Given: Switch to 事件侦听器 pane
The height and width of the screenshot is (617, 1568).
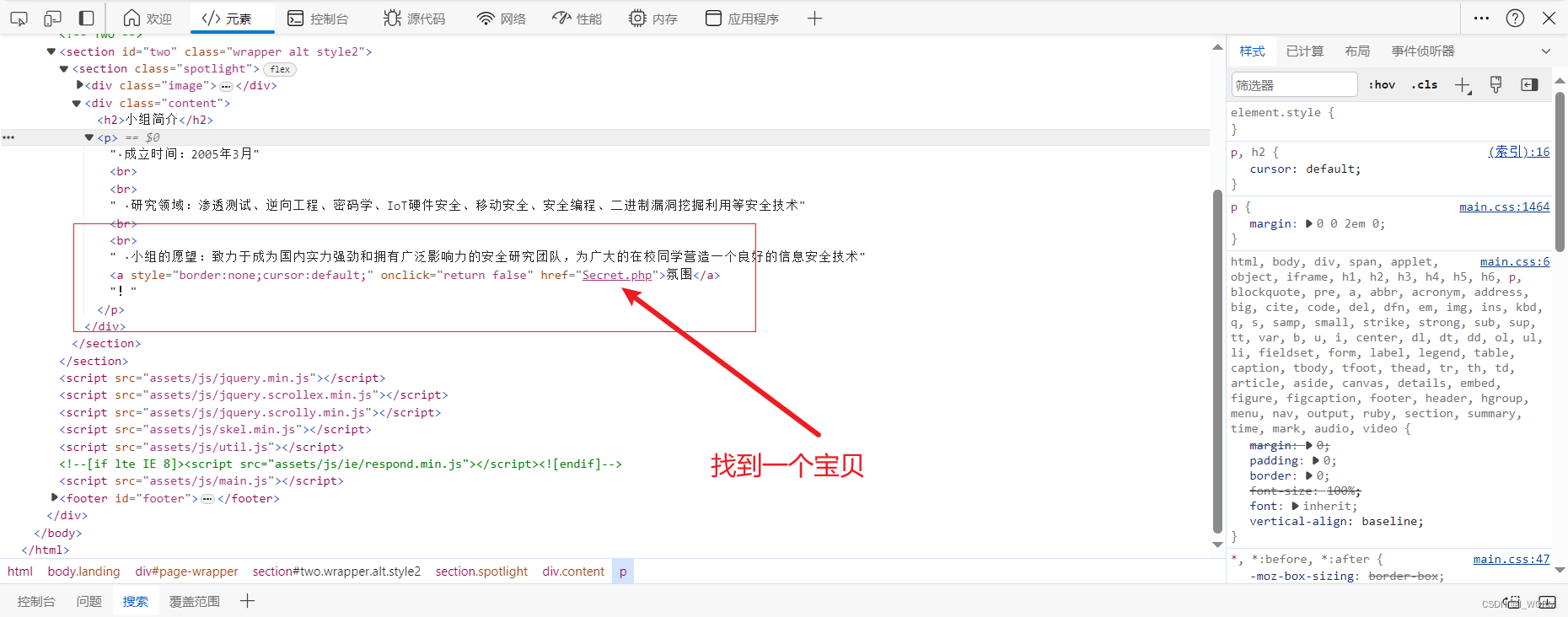Looking at the screenshot, I should click(x=1423, y=51).
